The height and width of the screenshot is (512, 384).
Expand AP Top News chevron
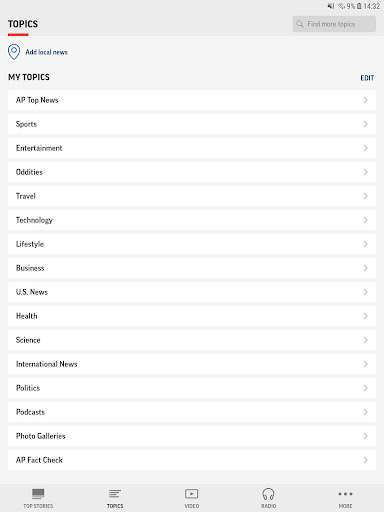(366, 100)
